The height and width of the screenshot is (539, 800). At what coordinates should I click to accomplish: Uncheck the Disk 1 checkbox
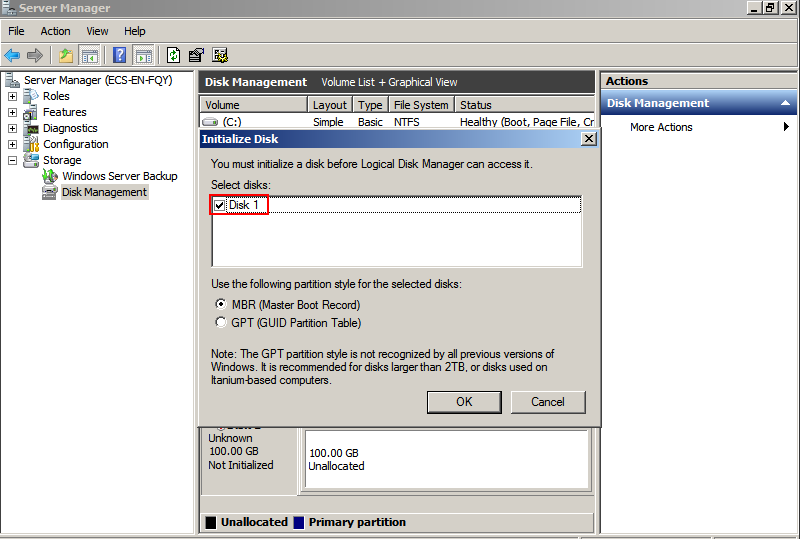pos(219,205)
